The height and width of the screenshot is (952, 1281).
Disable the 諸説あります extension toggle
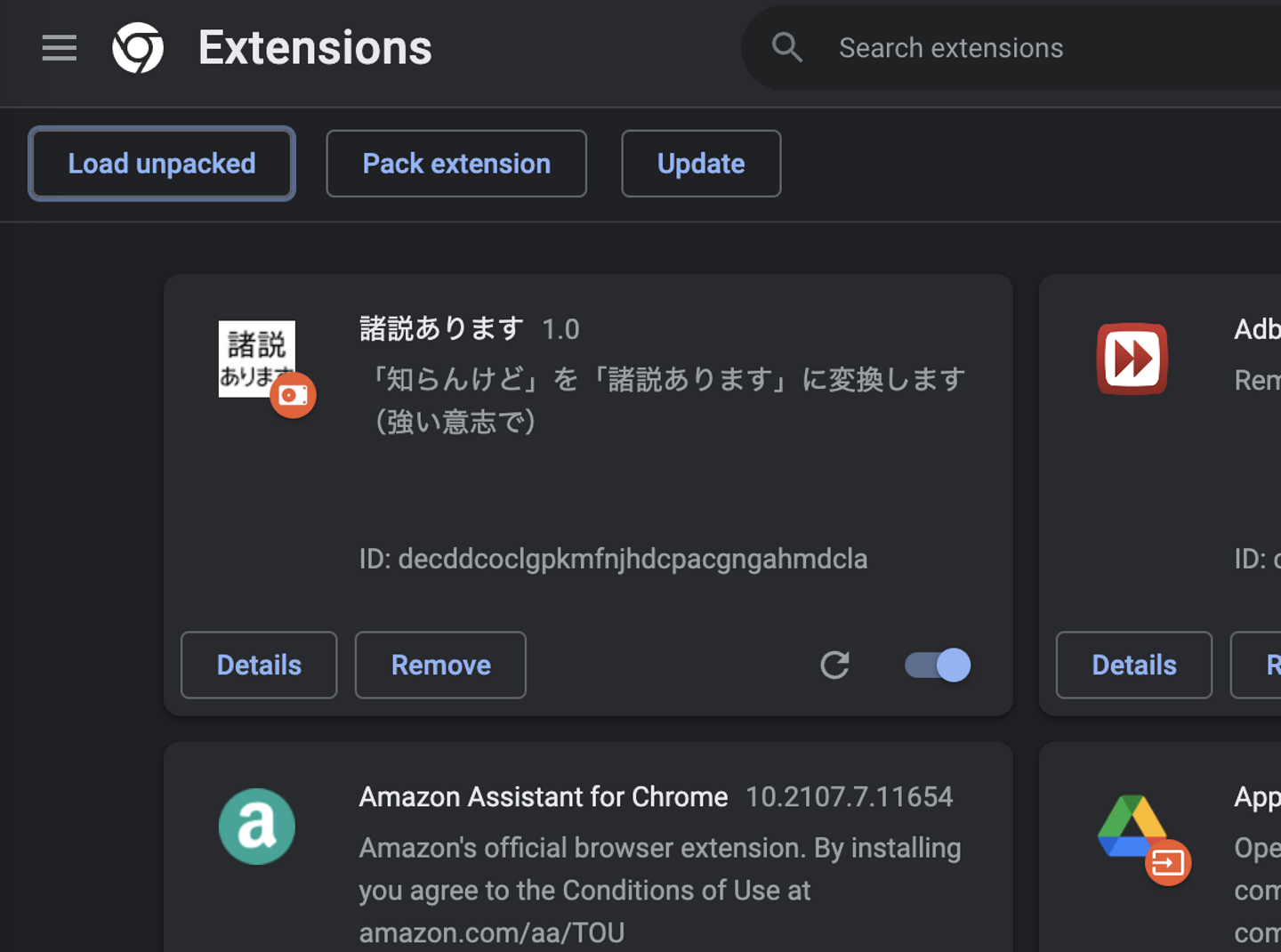click(938, 665)
